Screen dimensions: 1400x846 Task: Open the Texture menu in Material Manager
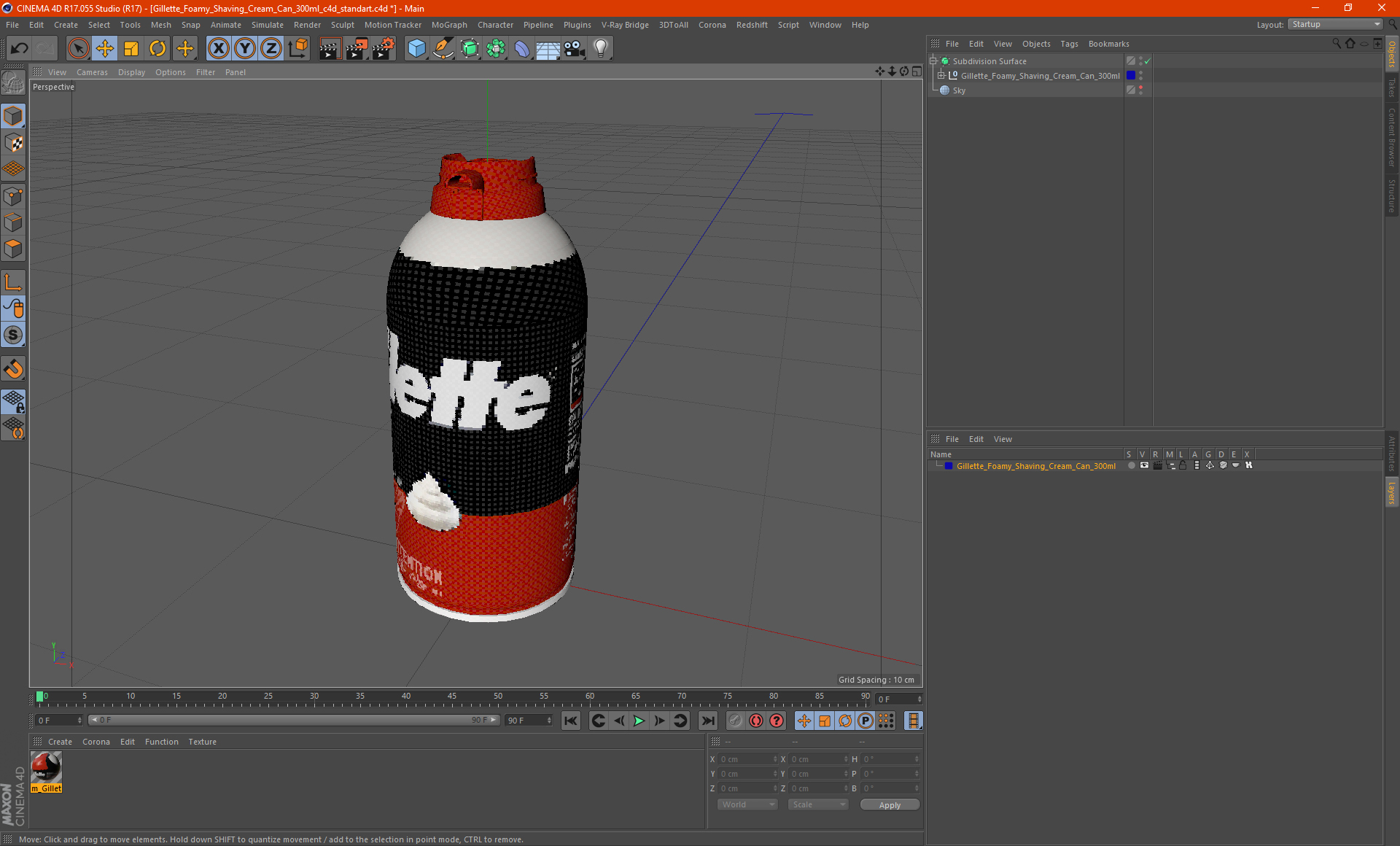click(202, 742)
